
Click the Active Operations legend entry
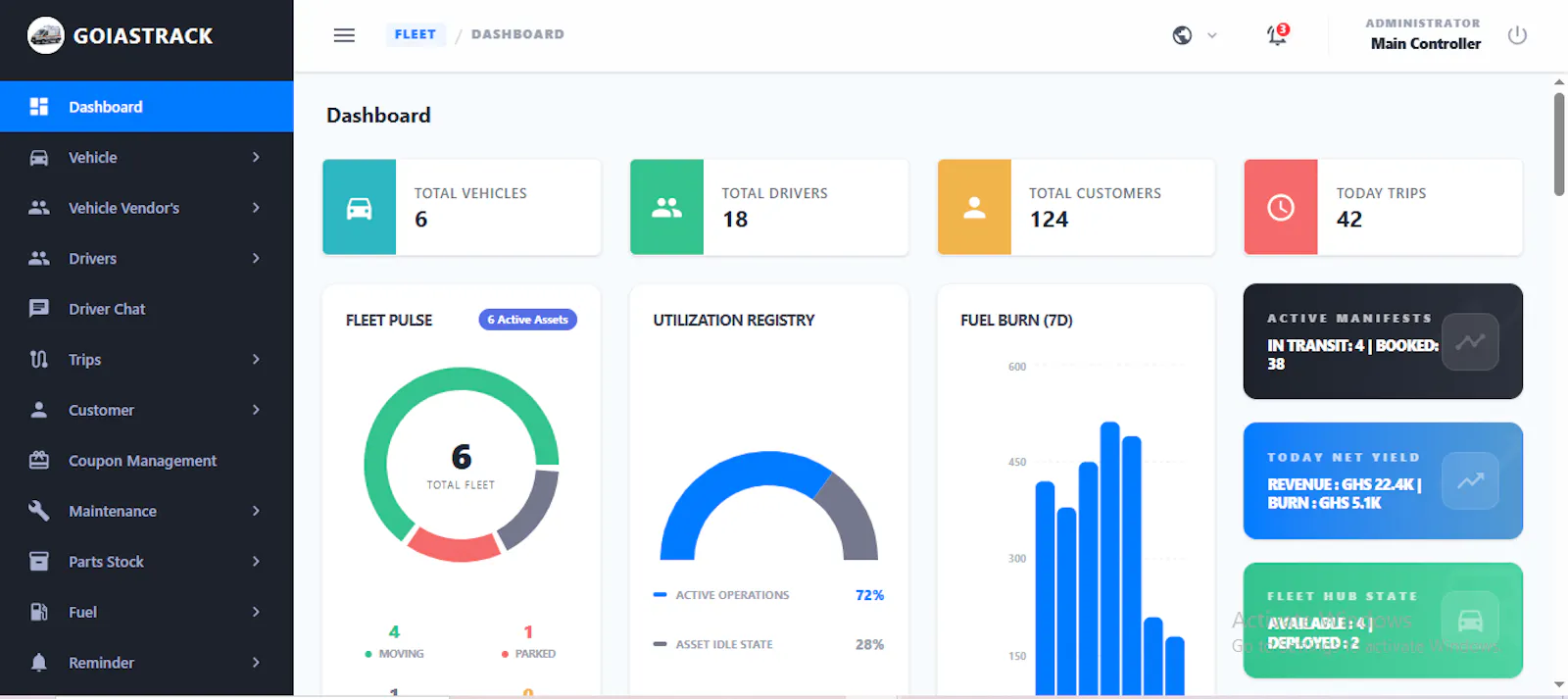tap(768, 595)
